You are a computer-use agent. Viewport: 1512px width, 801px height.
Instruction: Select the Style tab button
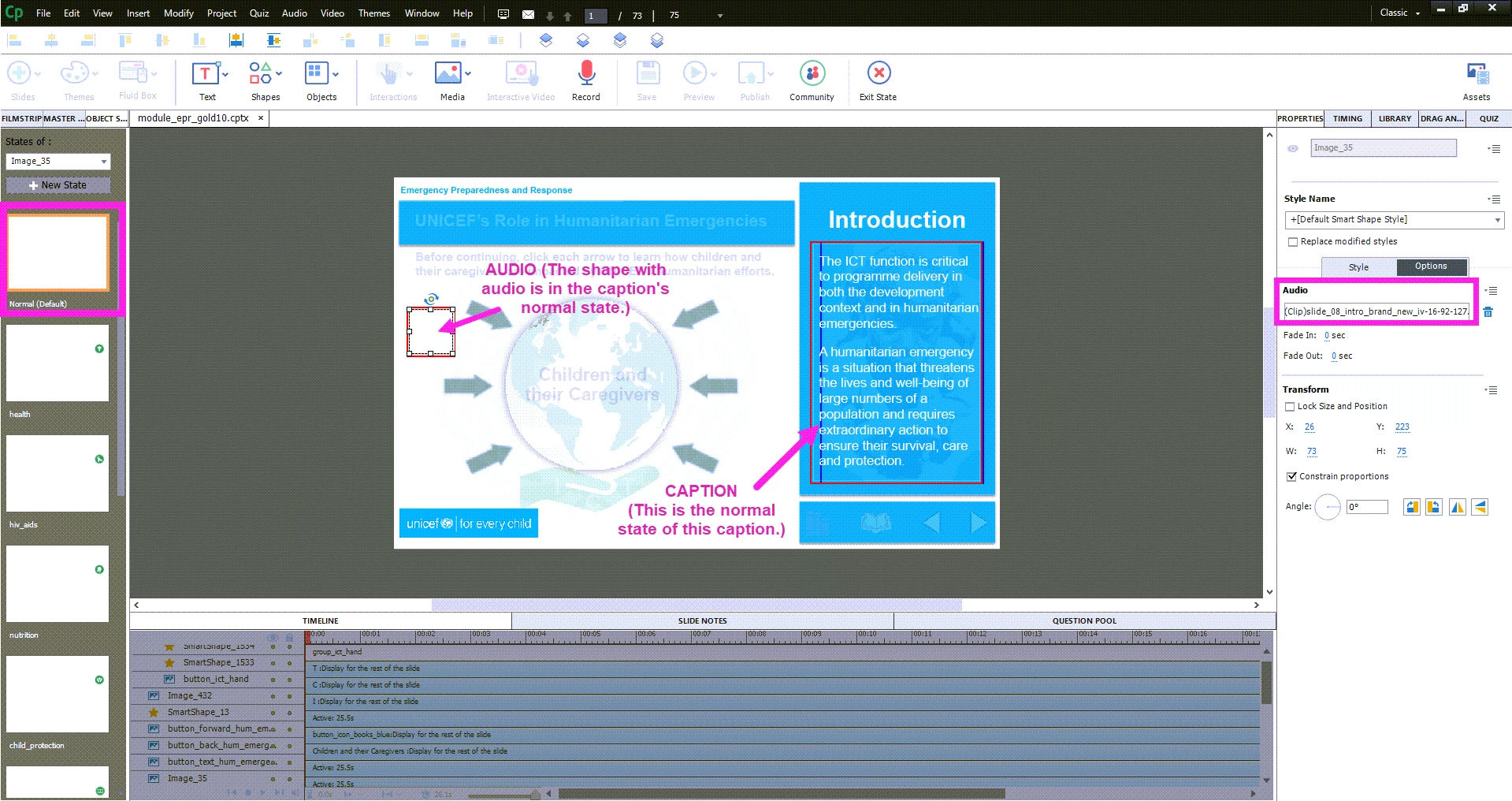coord(1358,267)
